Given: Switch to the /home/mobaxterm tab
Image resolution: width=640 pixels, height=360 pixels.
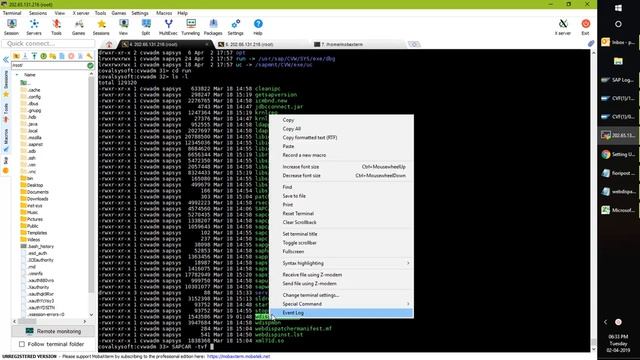Looking at the screenshot, I should pyautogui.click(x=356, y=44).
